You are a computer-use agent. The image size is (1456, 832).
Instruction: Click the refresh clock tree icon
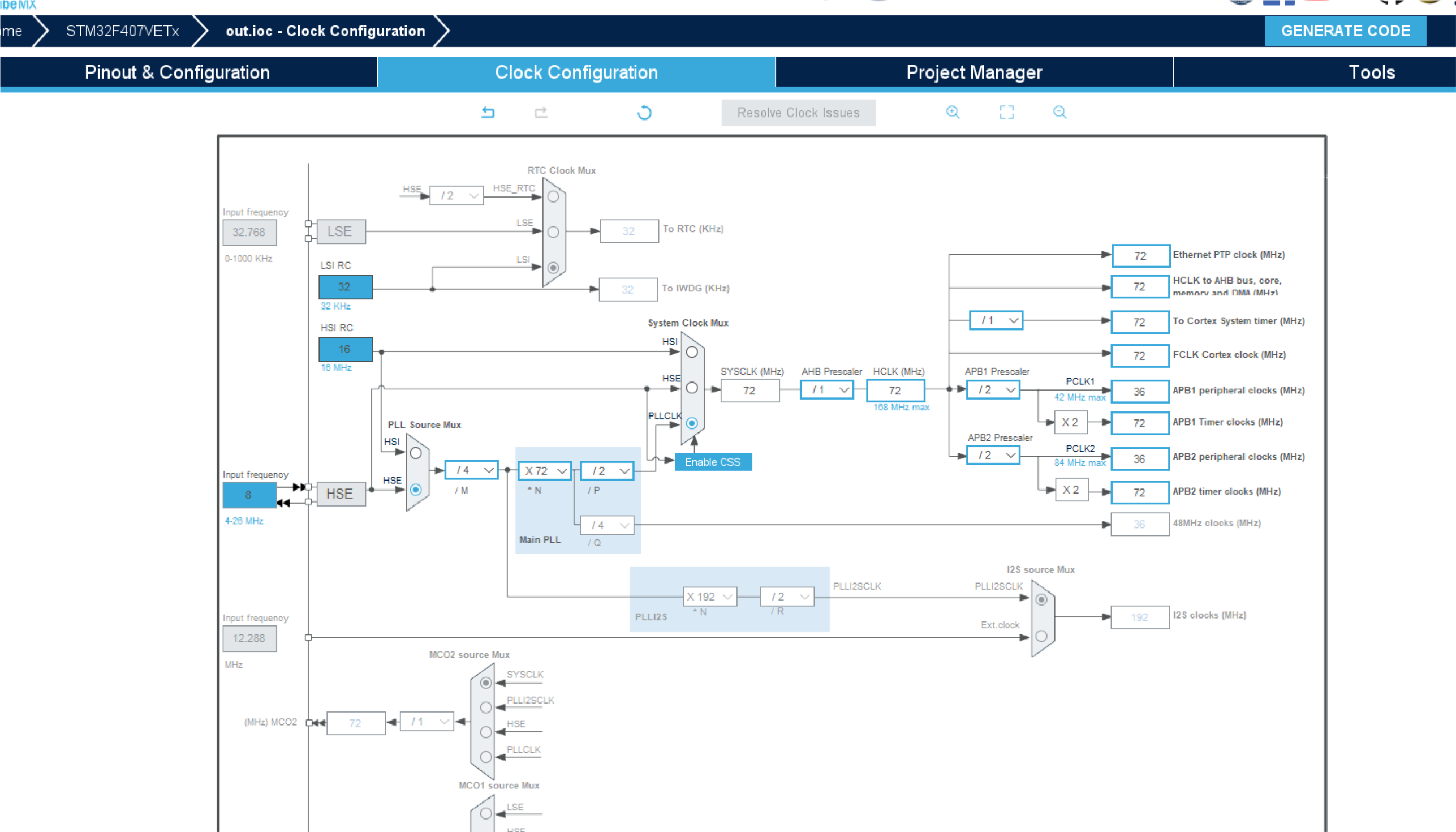(644, 113)
